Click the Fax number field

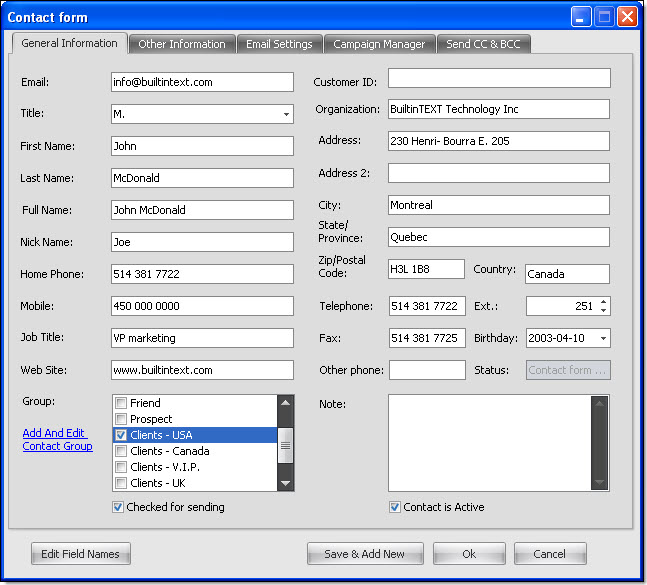coord(427,338)
